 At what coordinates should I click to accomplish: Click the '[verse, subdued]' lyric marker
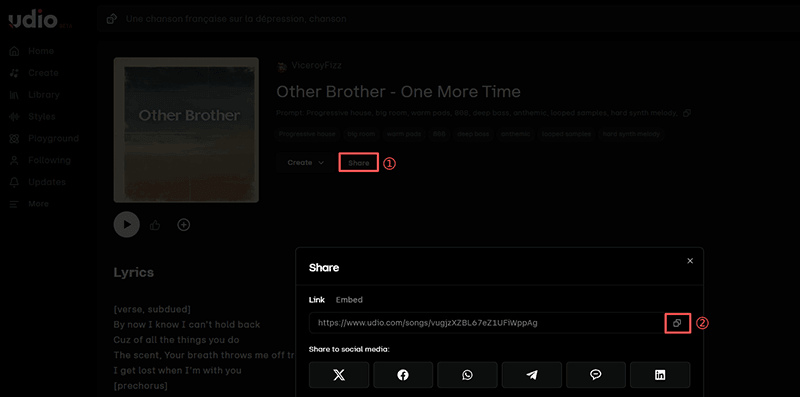tap(152, 309)
